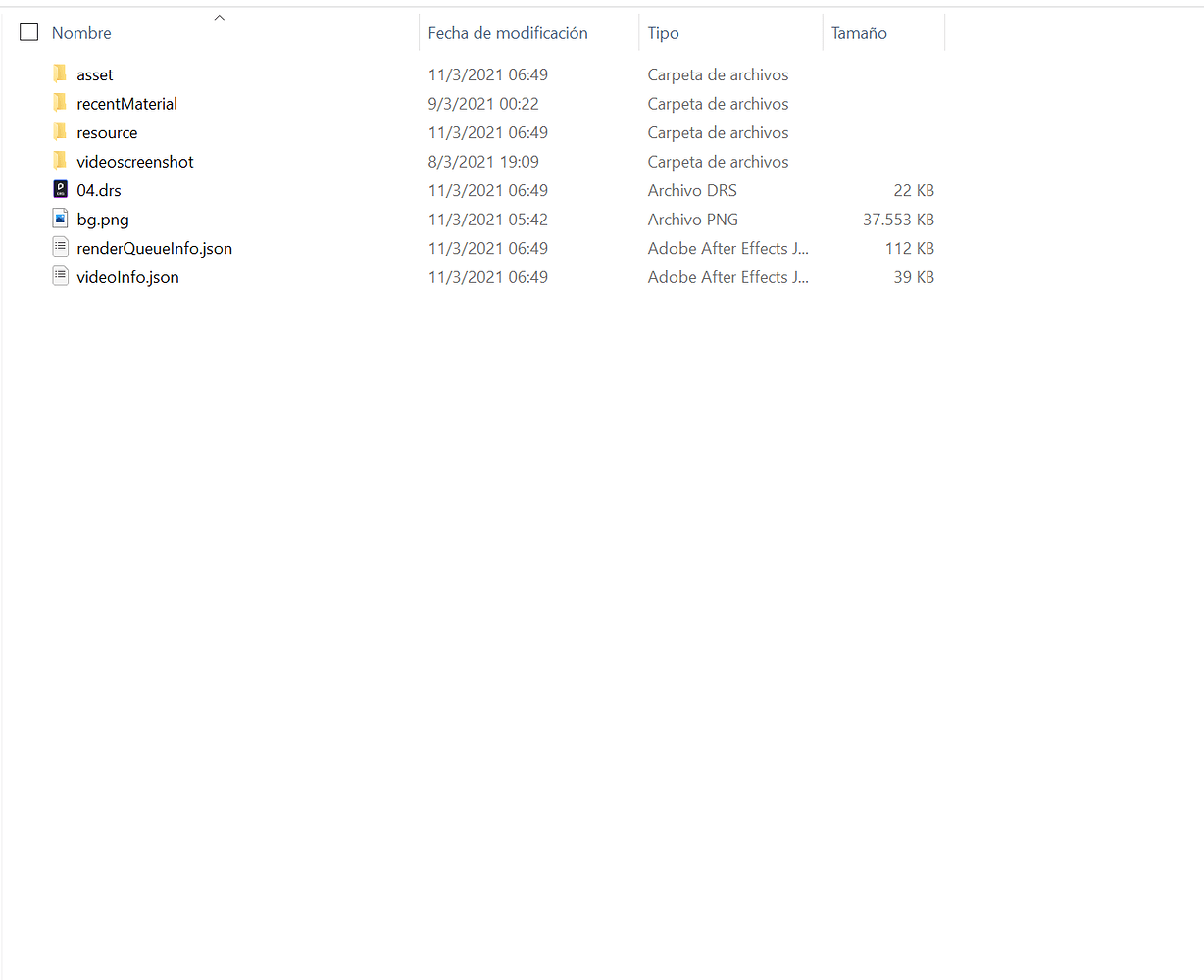Select the asset folder name
The image size is (1204, 980).
(x=95, y=75)
